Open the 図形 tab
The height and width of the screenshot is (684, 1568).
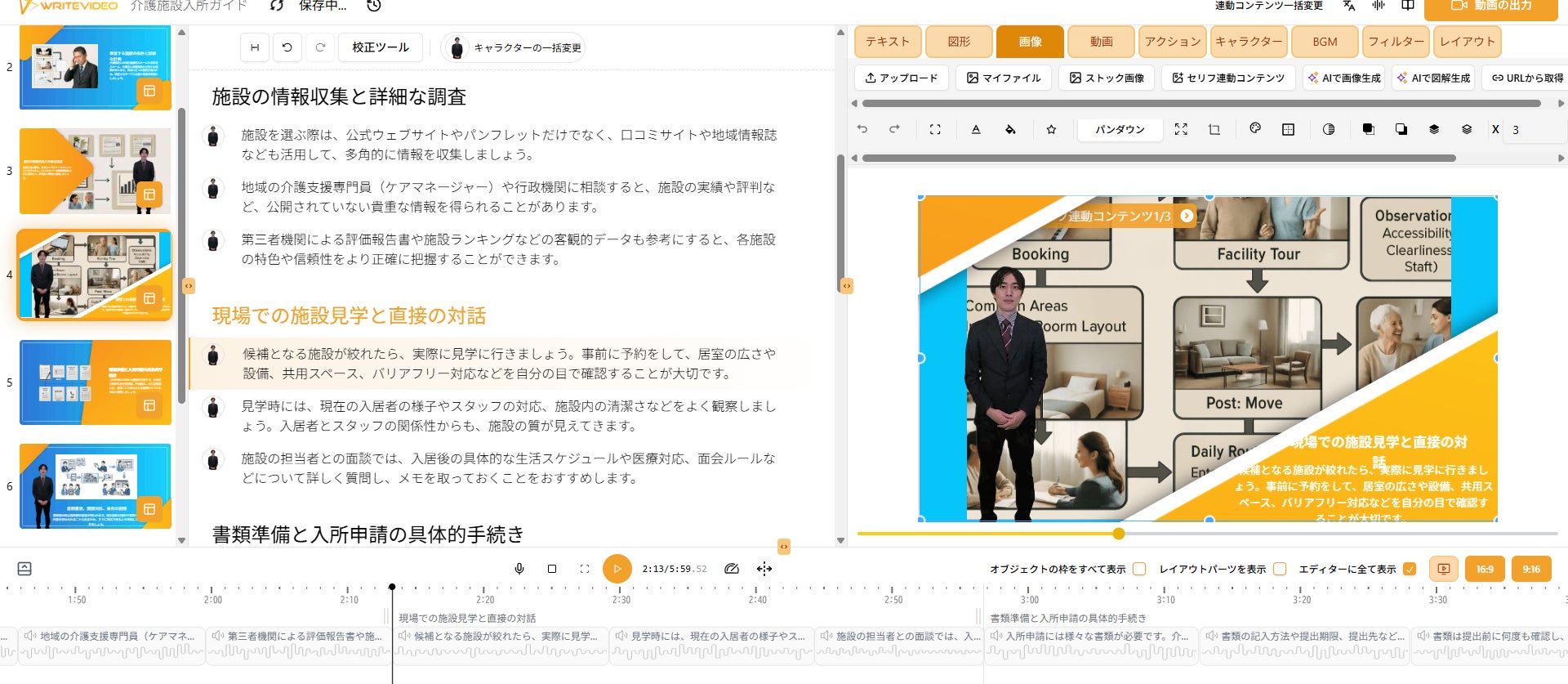[x=959, y=42]
